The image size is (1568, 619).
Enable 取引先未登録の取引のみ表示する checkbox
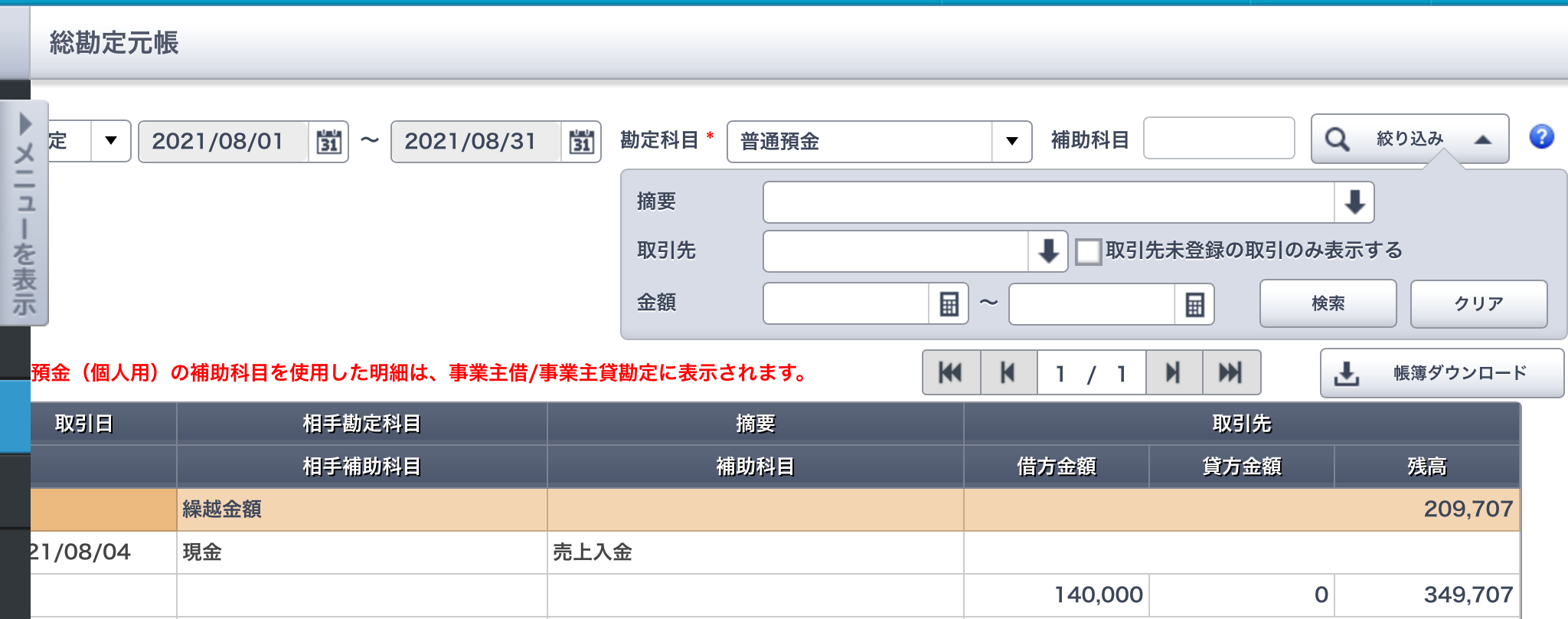(1088, 251)
